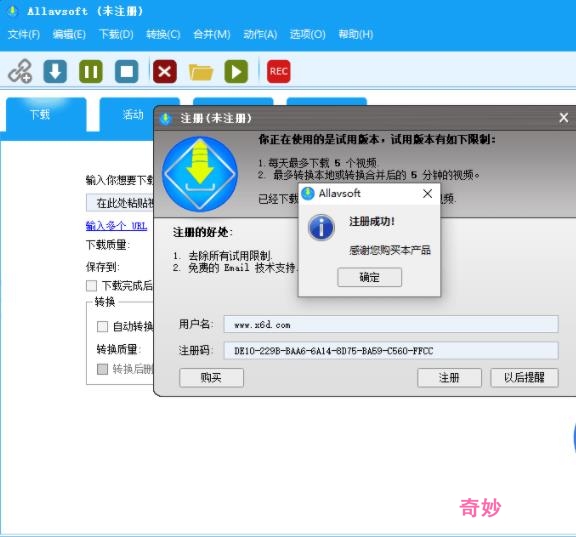Open the 转换(C) menu

coord(163,35)
